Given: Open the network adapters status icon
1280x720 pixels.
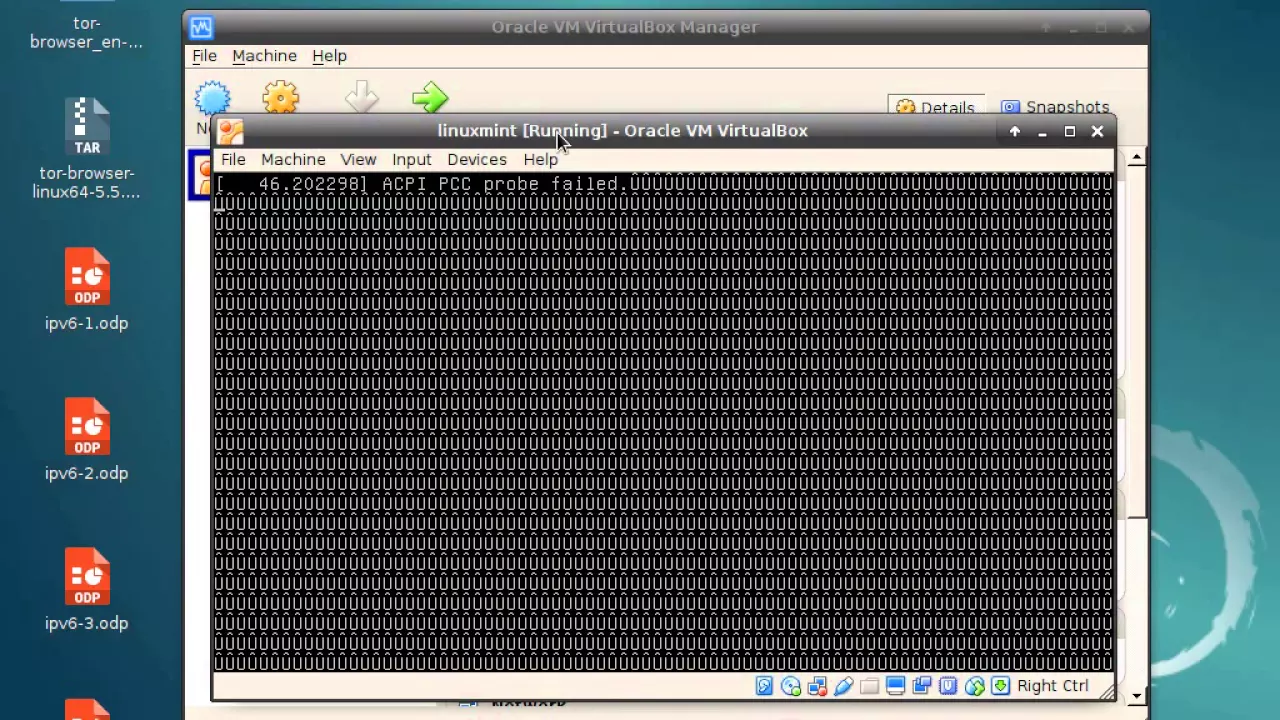Looking at the screenshot, I should (817, 686).
